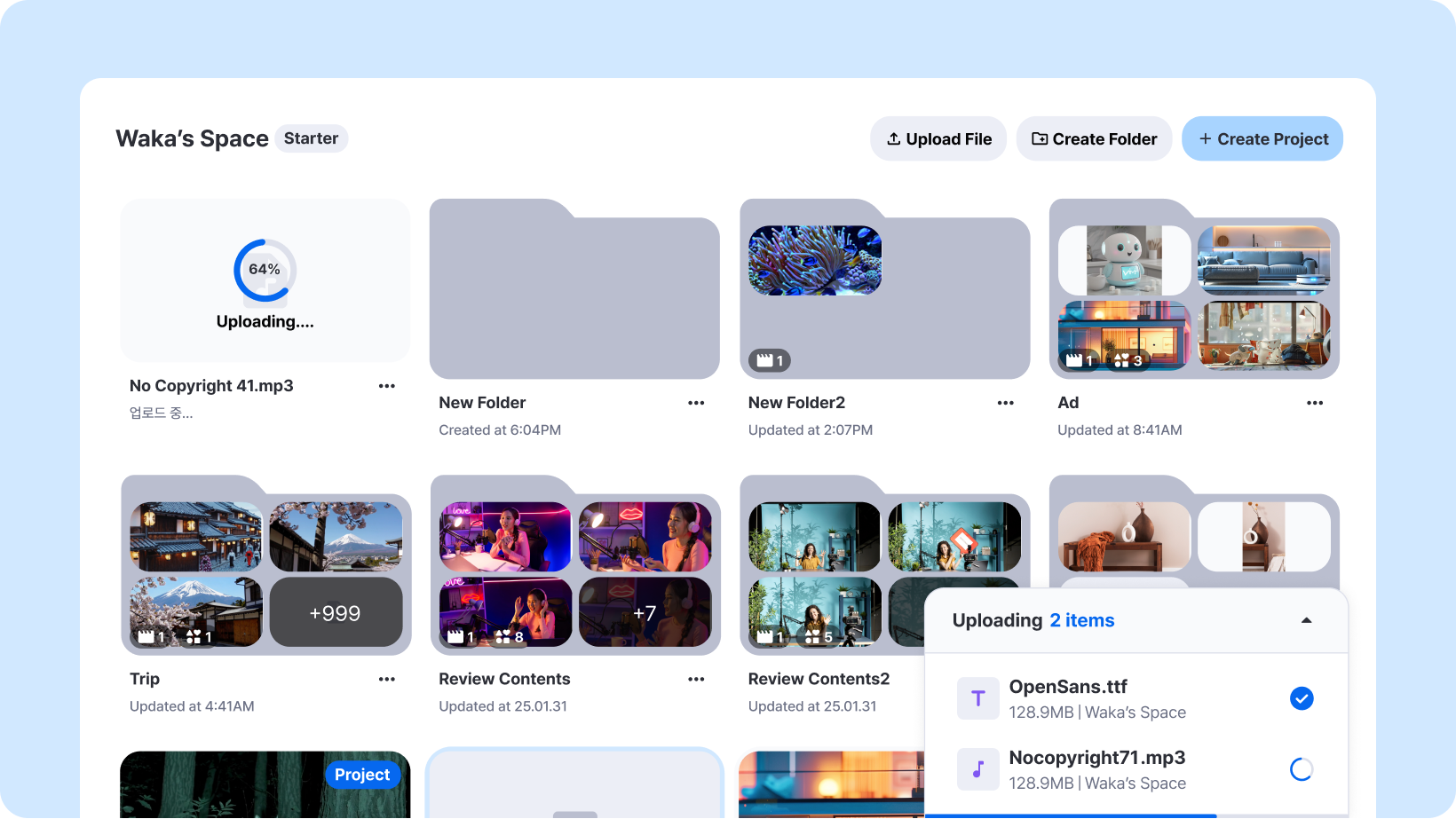Open the three-dot menu for New Folder
Viewport: 1456px width, 819px height.
coord(696,403)
